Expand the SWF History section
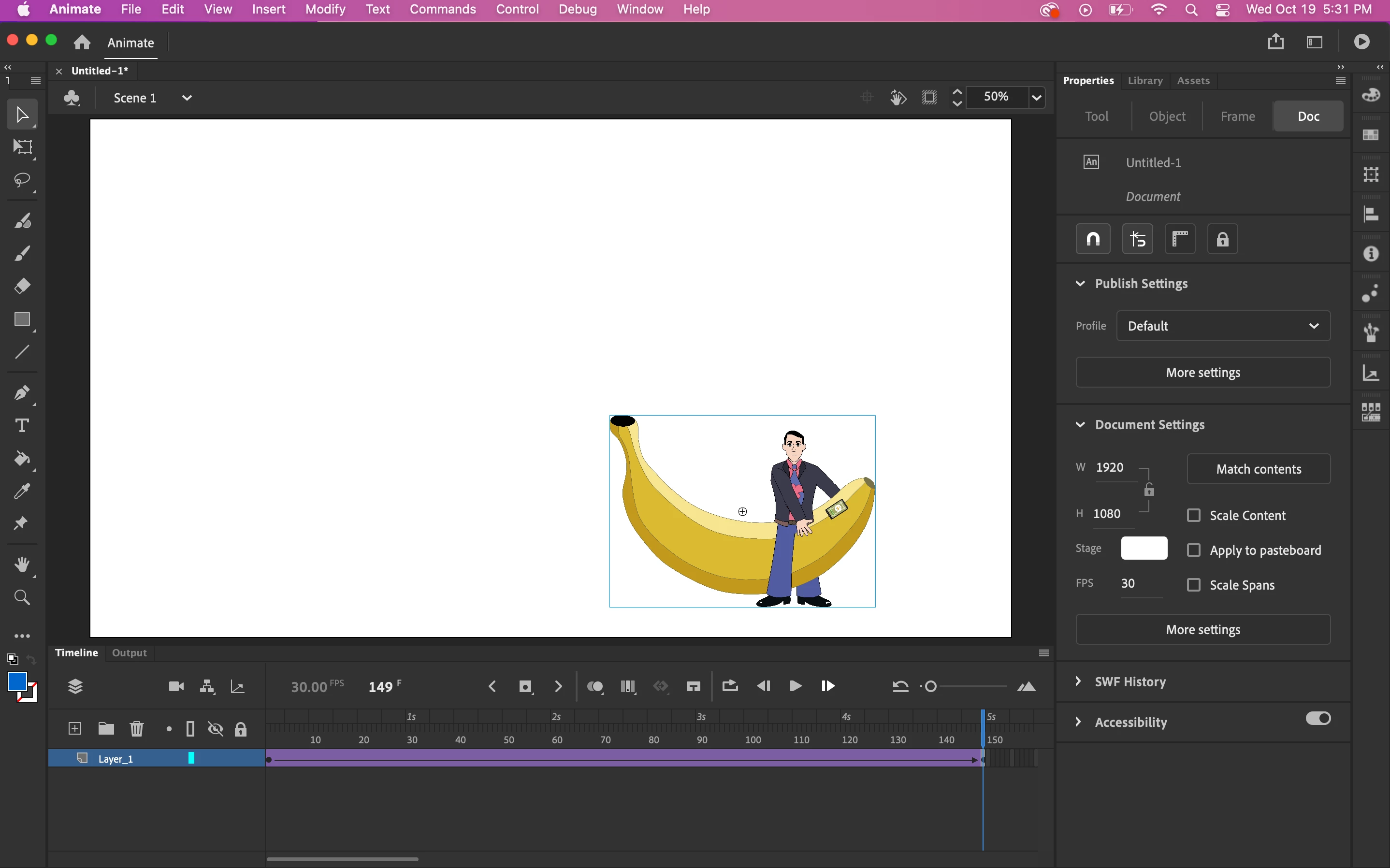 click(x=1078, y=681)
